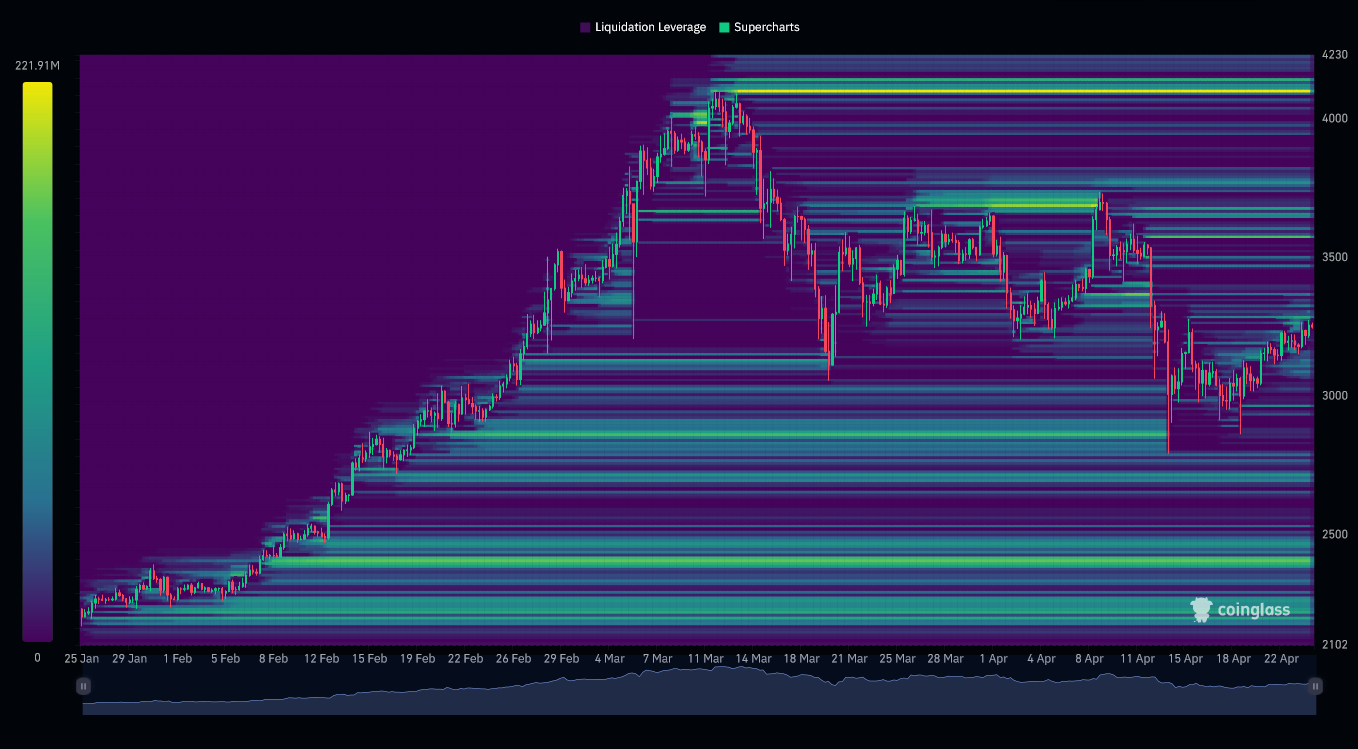
Task: Click the bright yellow liquidation band near 4100
Action: [x=1000, y=91]
